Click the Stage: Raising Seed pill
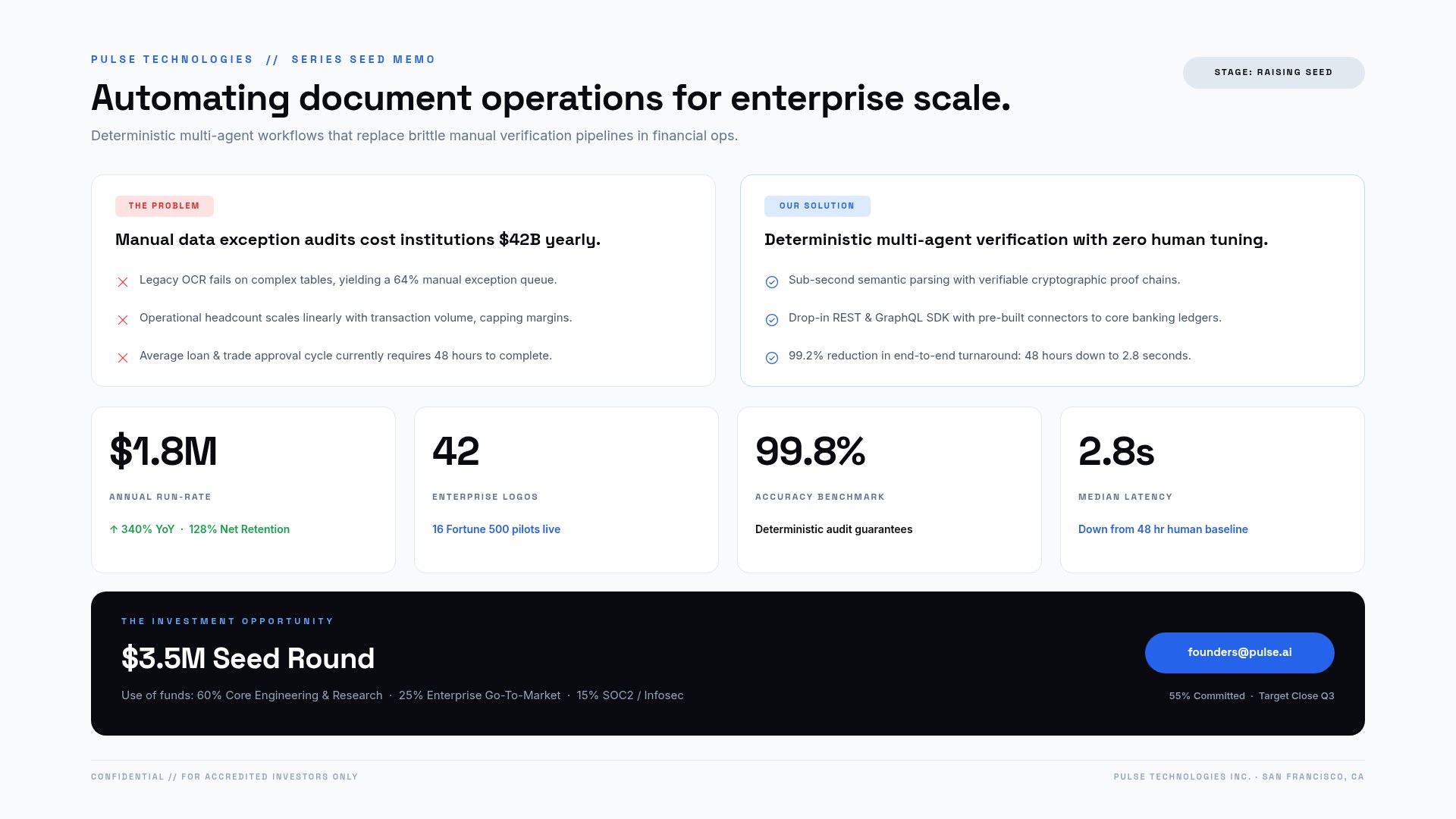The height and width of the screenshot is (819, 1456). [x=1274, y=73]
